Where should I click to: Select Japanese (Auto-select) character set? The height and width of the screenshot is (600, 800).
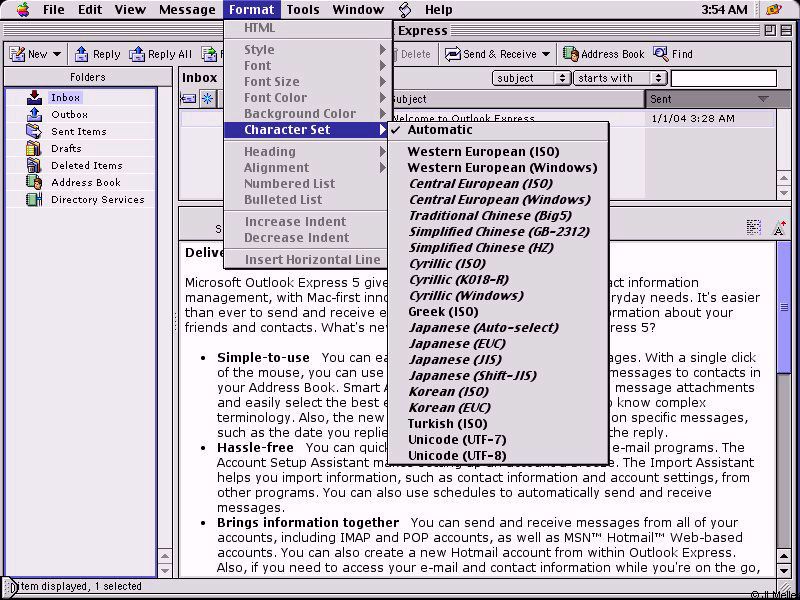pyautogui.click(x=498, y=327)
